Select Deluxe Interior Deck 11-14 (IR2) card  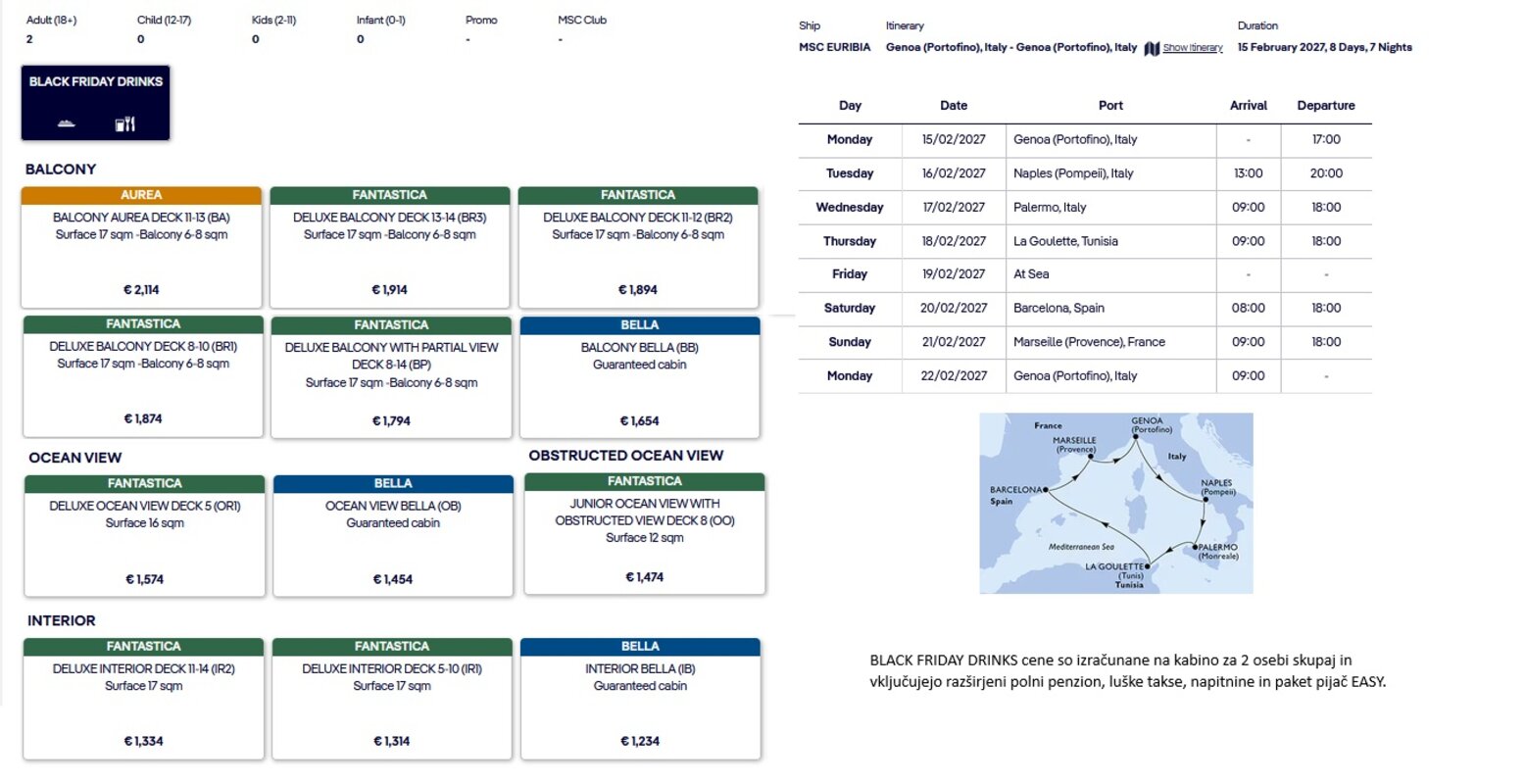tap(143, 699)
